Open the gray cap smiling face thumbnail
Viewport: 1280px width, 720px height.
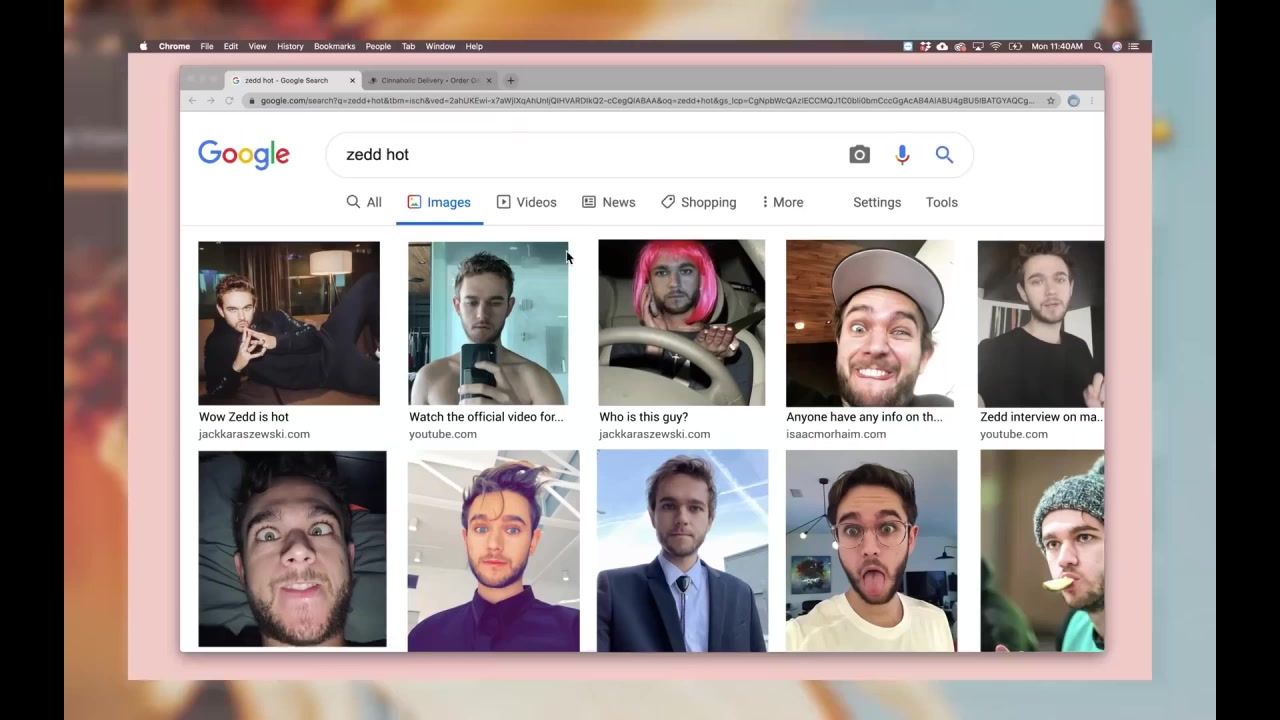[870, 323]
